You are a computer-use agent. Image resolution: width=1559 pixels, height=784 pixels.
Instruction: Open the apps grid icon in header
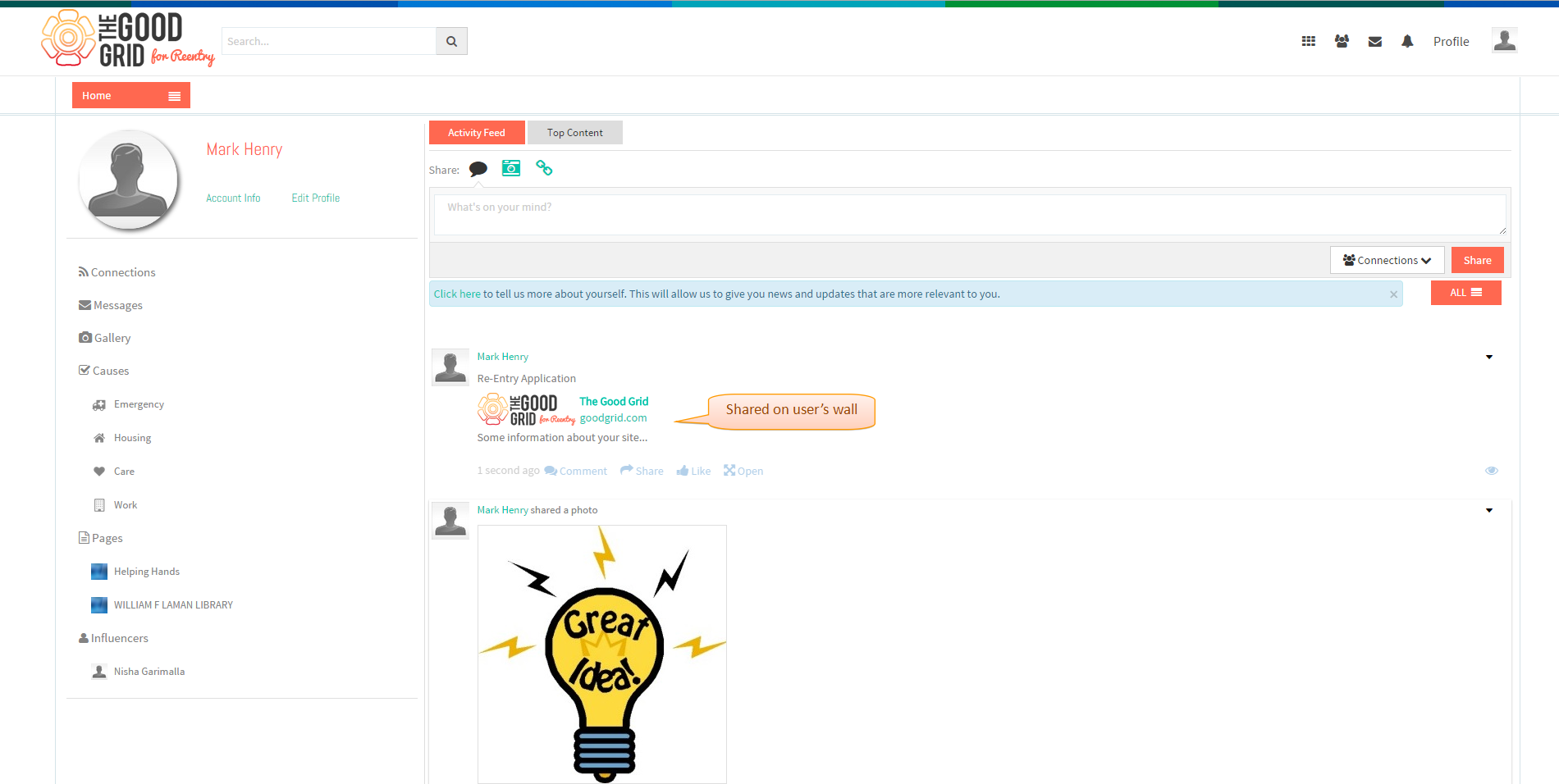(x=1309, y=41)
